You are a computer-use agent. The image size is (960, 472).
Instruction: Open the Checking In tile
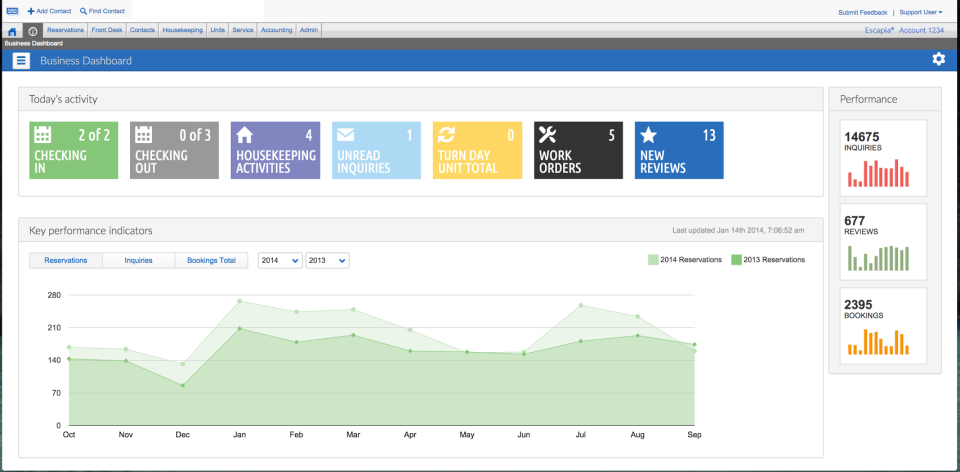click(x=73, y=150)
